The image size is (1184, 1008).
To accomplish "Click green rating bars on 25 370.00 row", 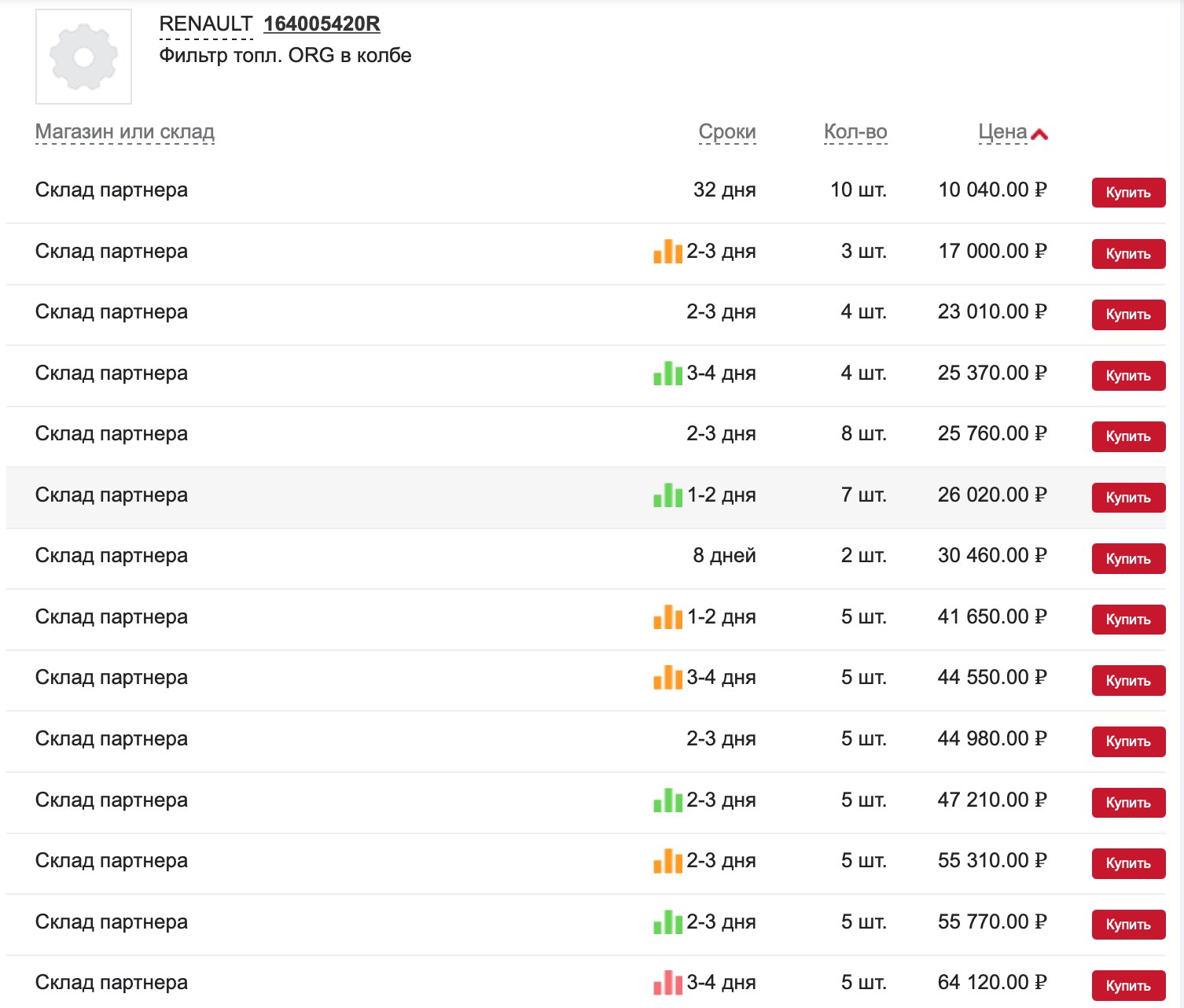I will (667, 373).
